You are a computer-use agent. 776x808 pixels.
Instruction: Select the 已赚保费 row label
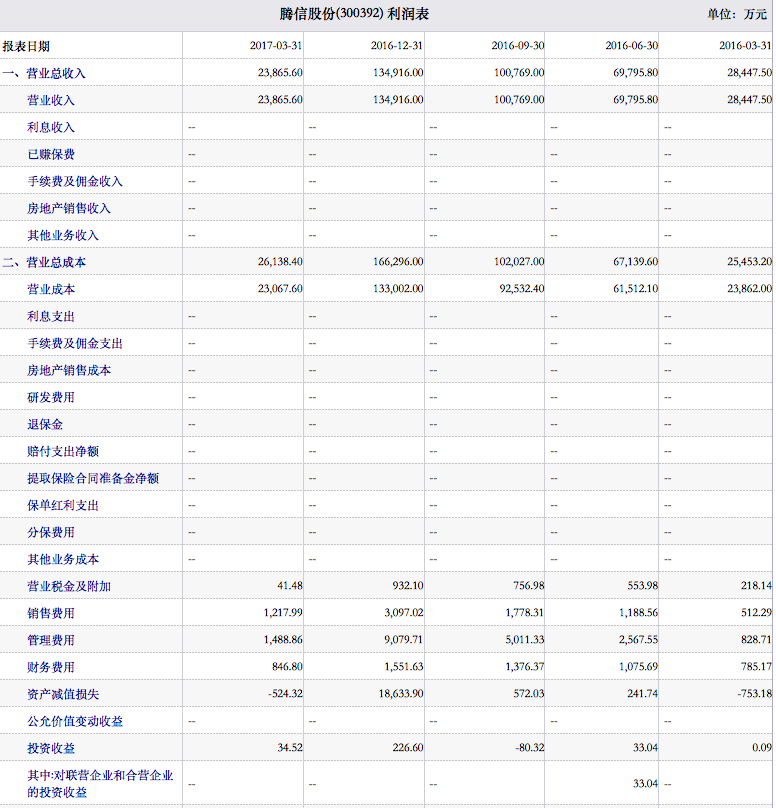[50, 154]
